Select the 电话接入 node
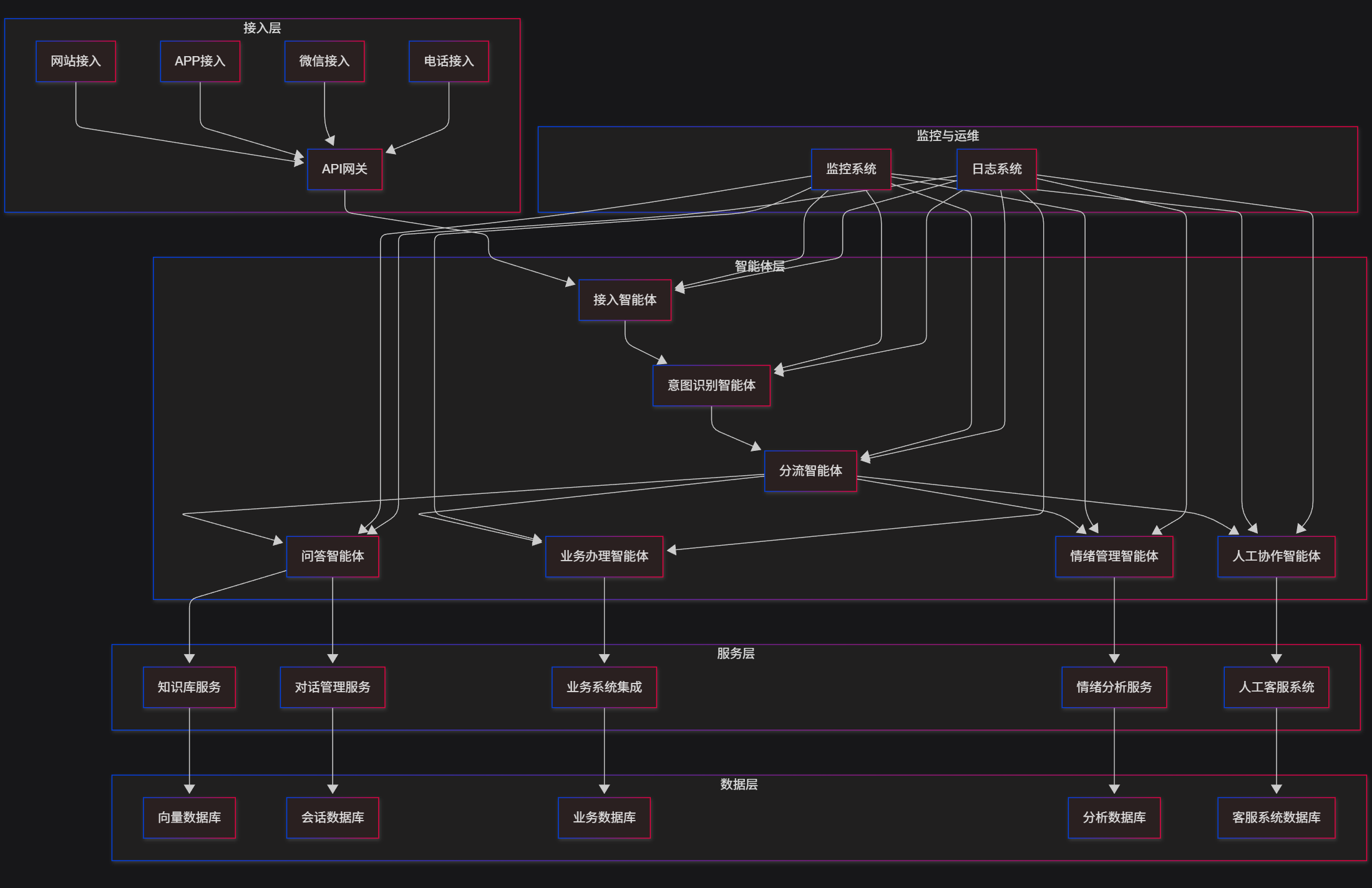The height and width of the screenshot is (888, 1372). coord(449,61)
